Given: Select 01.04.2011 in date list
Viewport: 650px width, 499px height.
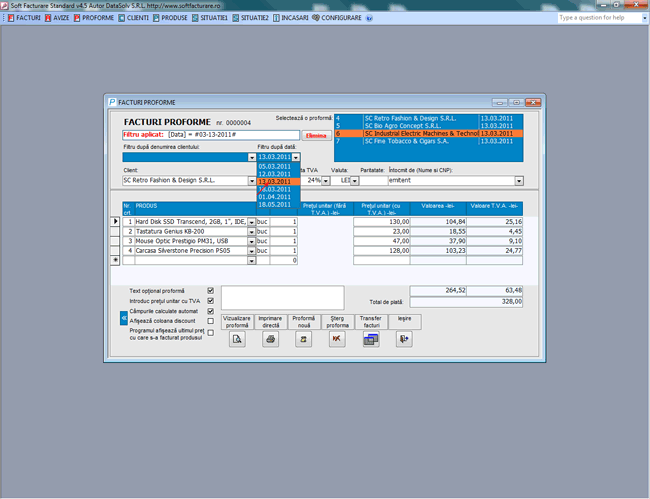Looking at the screenshot, I should coord(278,197).
